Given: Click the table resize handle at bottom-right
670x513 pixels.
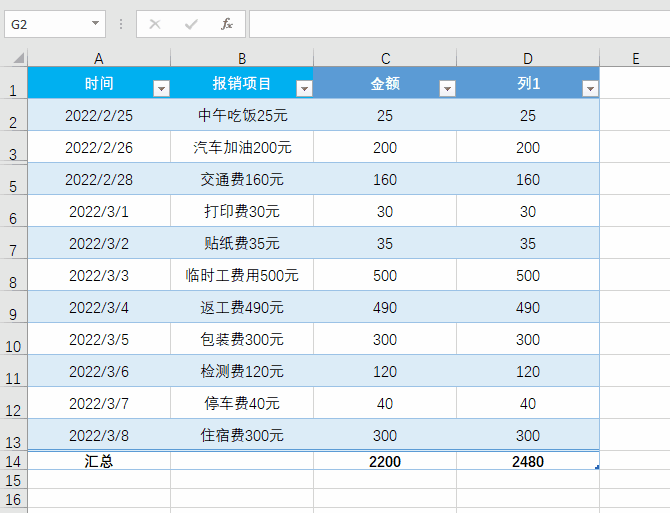Looking at the screenshot, I should 597,467.
